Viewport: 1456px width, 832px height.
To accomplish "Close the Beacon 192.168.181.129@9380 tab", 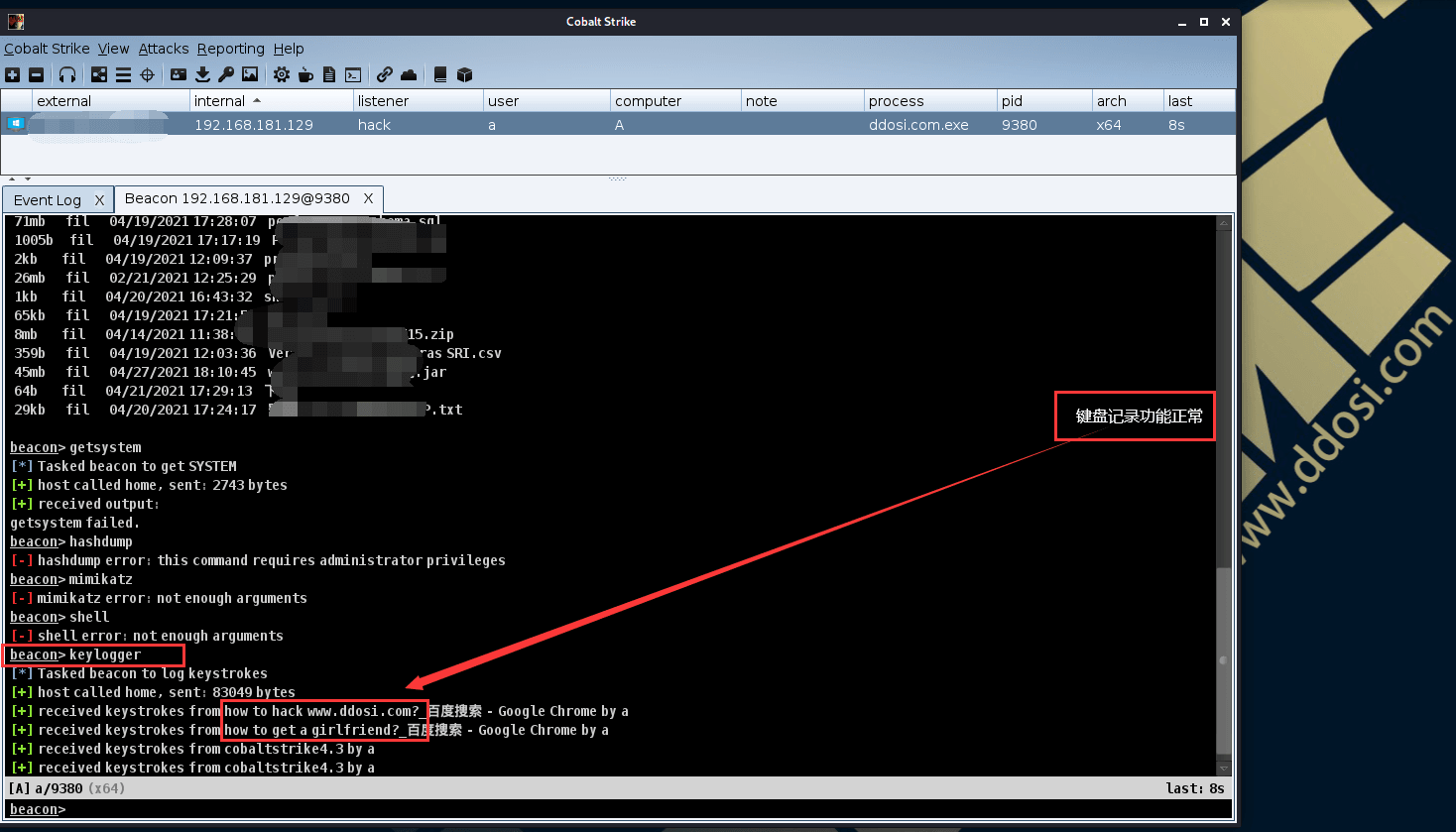I will (368, 198).
